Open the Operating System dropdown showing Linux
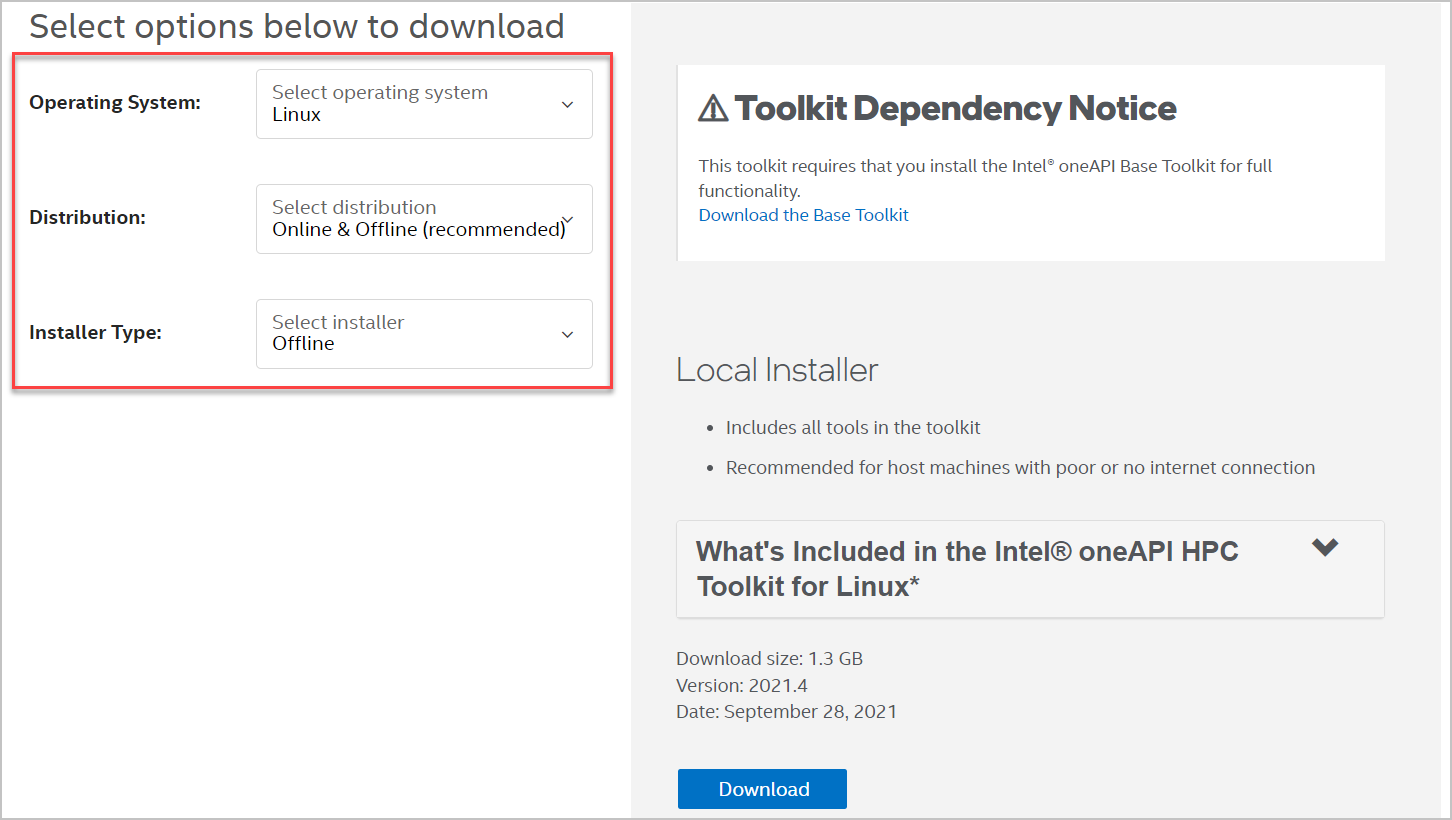Image resolution: width=1452 pixels, height=820 pixels. 424,104
